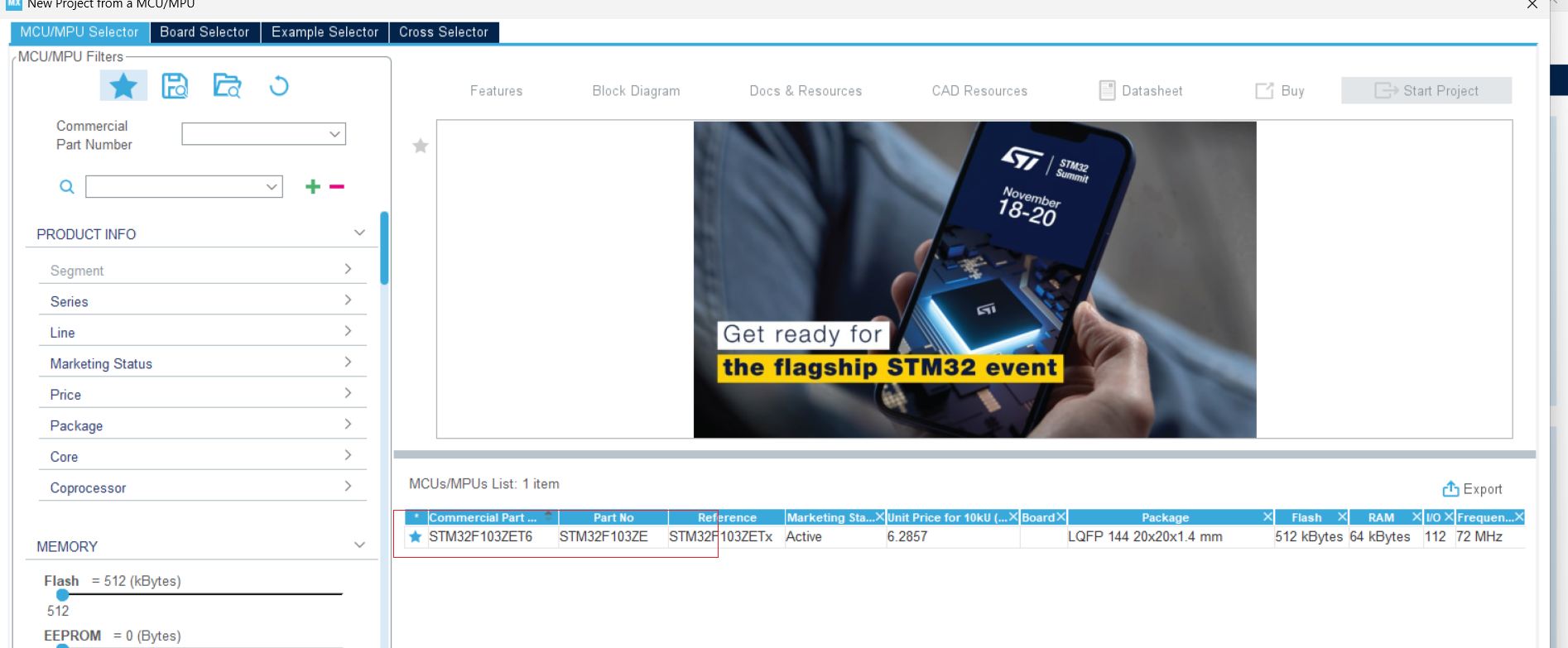Click filters panel vertical scrollbar
The height and width of the screenshot is (648, 1568).
tap(384, 248)
